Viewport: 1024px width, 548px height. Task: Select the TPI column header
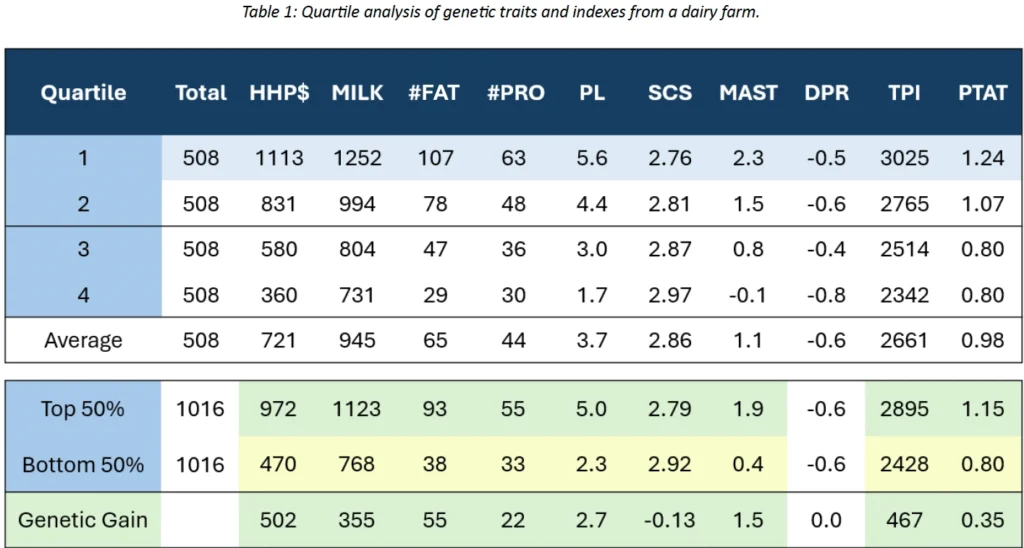(905, 93)
